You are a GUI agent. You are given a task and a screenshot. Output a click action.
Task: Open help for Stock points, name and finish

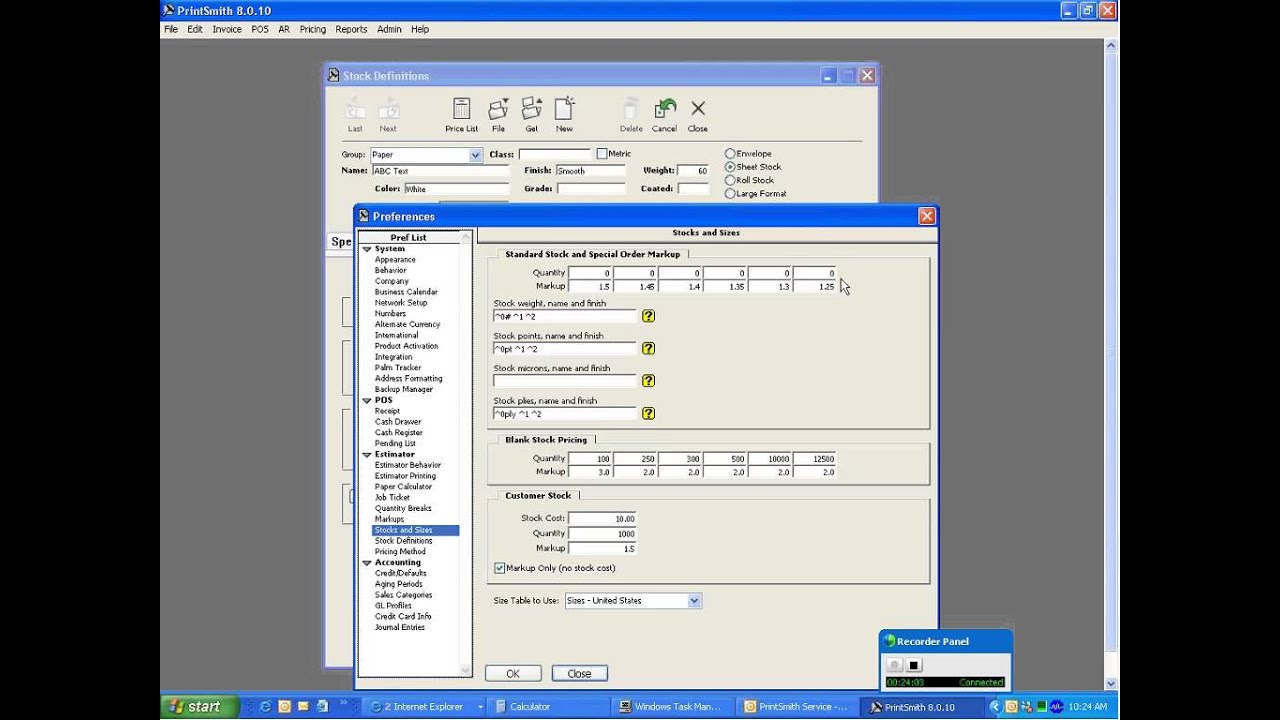[648, 349]
